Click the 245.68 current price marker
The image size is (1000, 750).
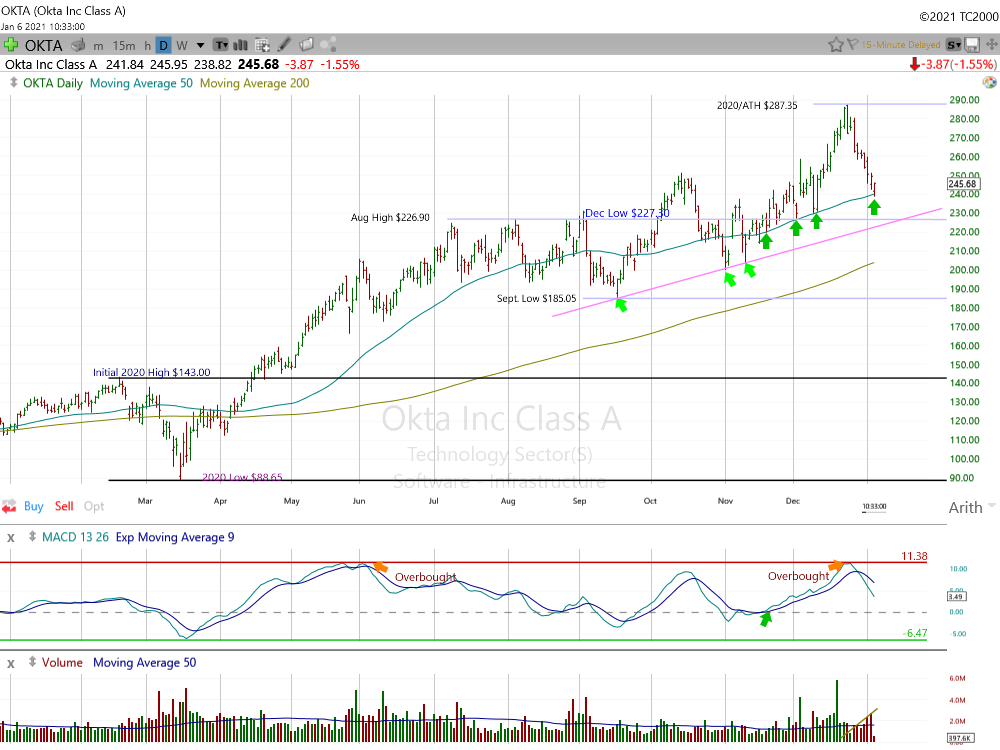[962, 184]
